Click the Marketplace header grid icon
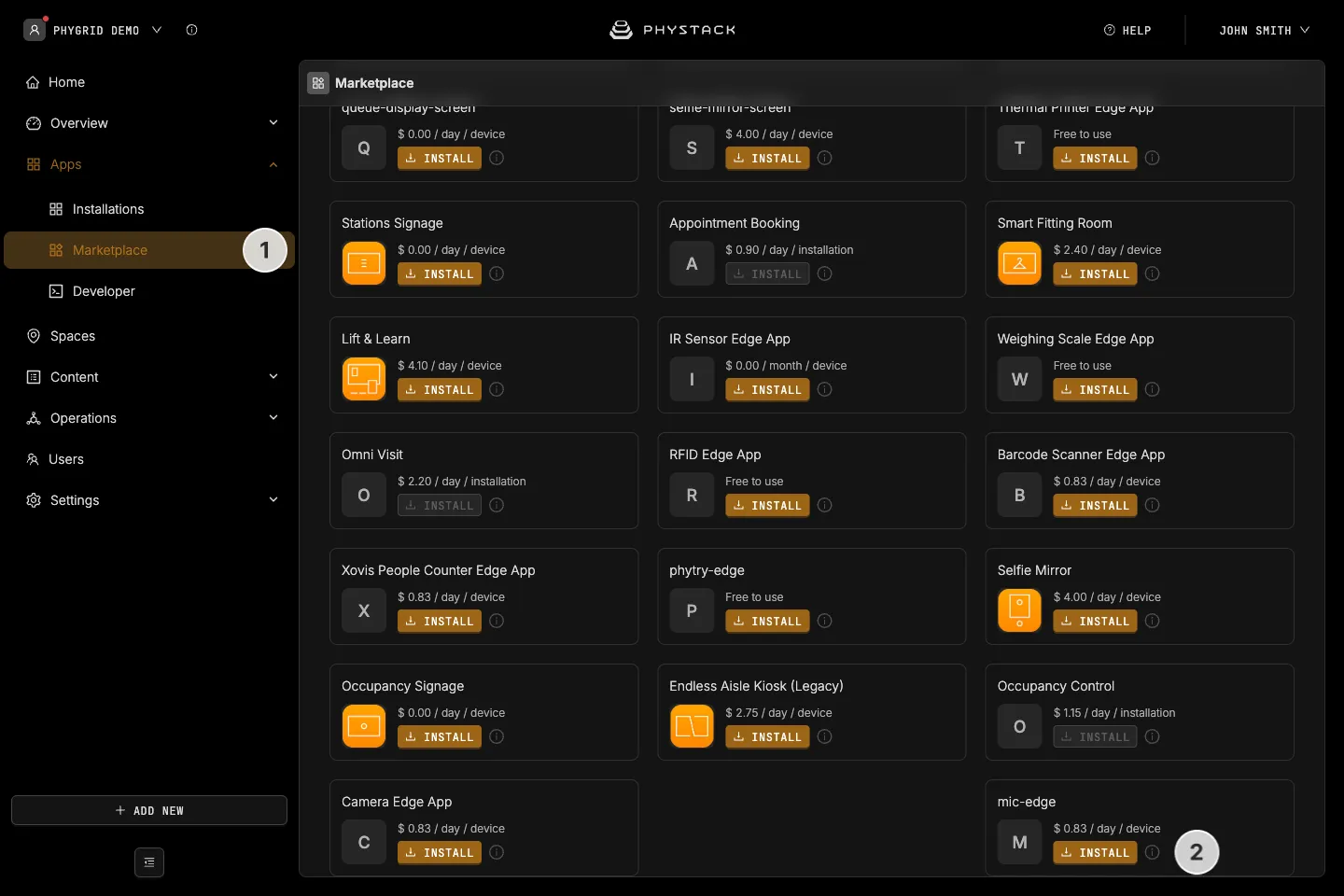 click(318, 83)
